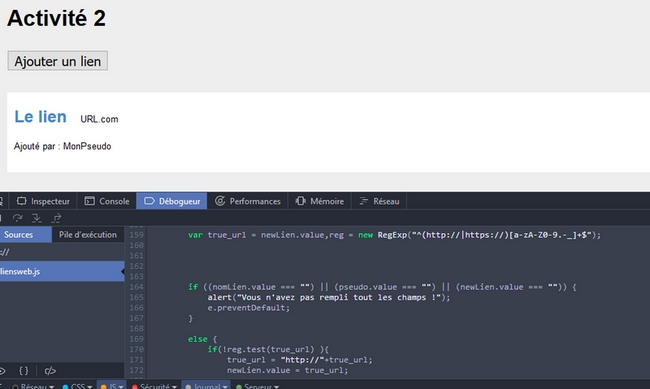
Task: Toggle the black boxing eye icon
Action: [x=2, y=370]
